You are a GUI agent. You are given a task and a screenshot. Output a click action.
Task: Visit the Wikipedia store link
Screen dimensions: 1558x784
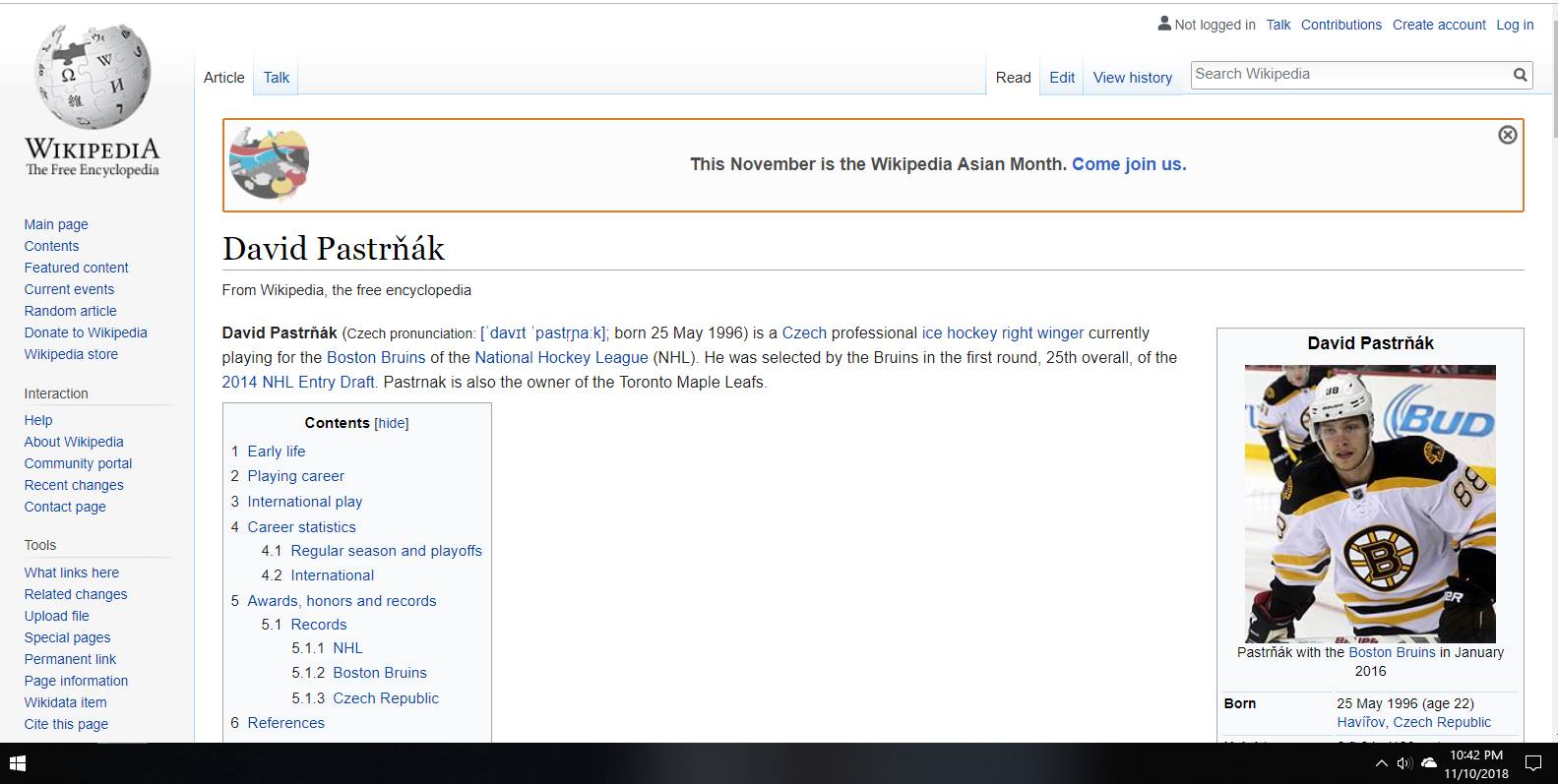coord(71,354)
